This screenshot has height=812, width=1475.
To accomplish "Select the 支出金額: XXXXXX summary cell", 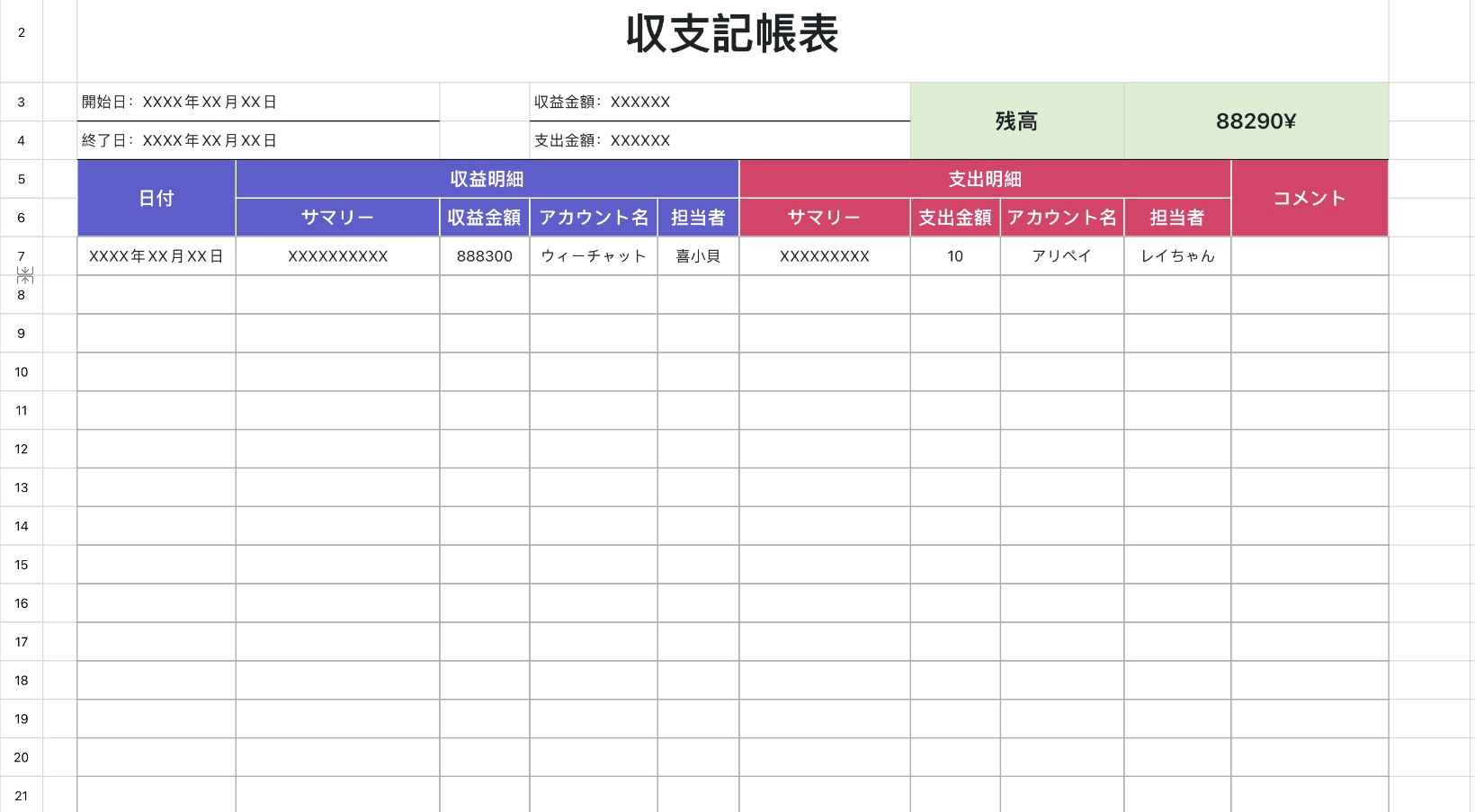I will [720, 140].
